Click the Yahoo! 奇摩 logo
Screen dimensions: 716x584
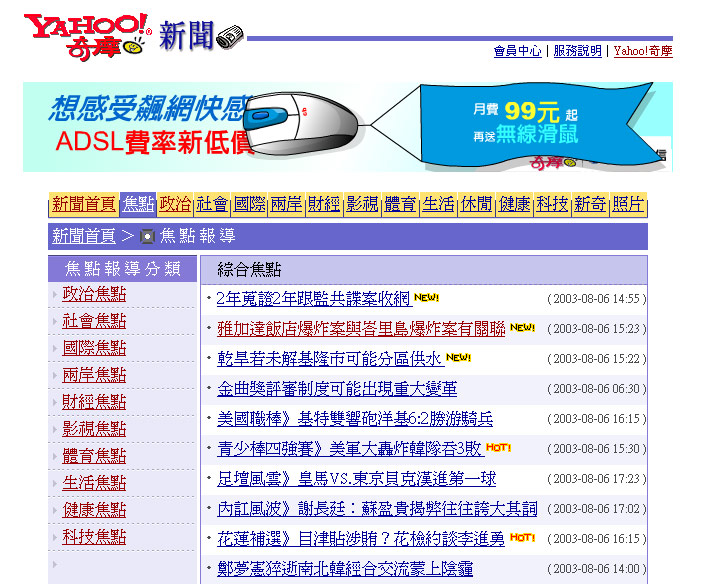tap(87, 37)
